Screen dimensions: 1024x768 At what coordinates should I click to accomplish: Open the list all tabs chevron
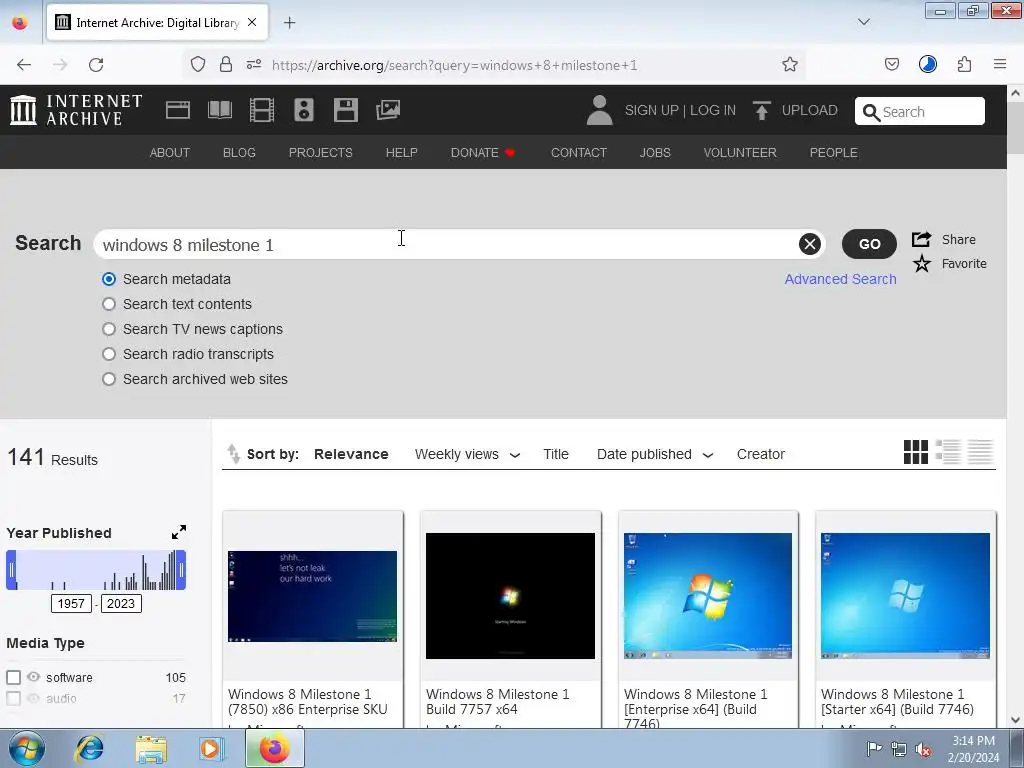(x=863, y=22)
